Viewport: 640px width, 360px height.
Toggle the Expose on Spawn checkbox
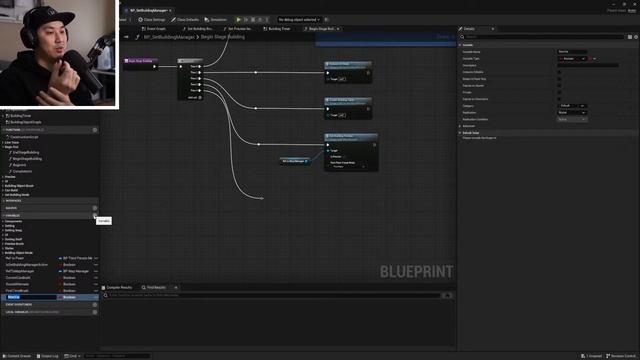pyautogui.click(x=559, y=86)
